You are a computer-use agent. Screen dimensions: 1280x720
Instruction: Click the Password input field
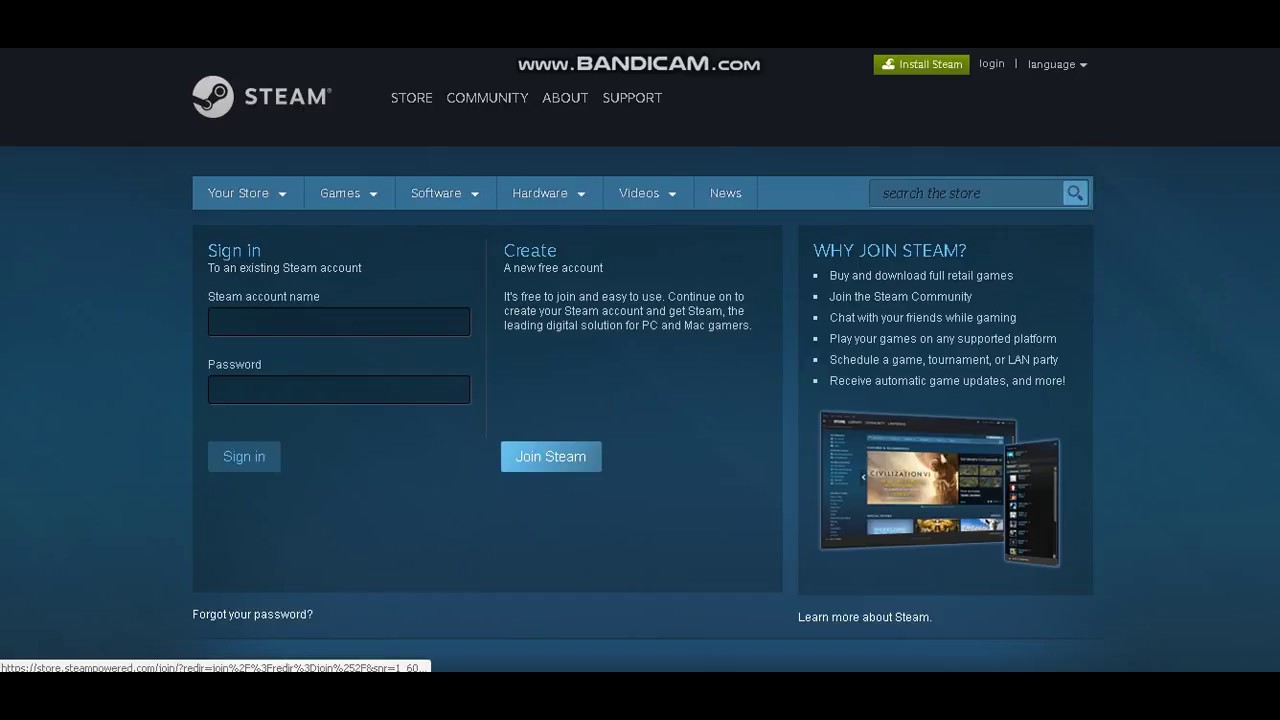[339, 390]
